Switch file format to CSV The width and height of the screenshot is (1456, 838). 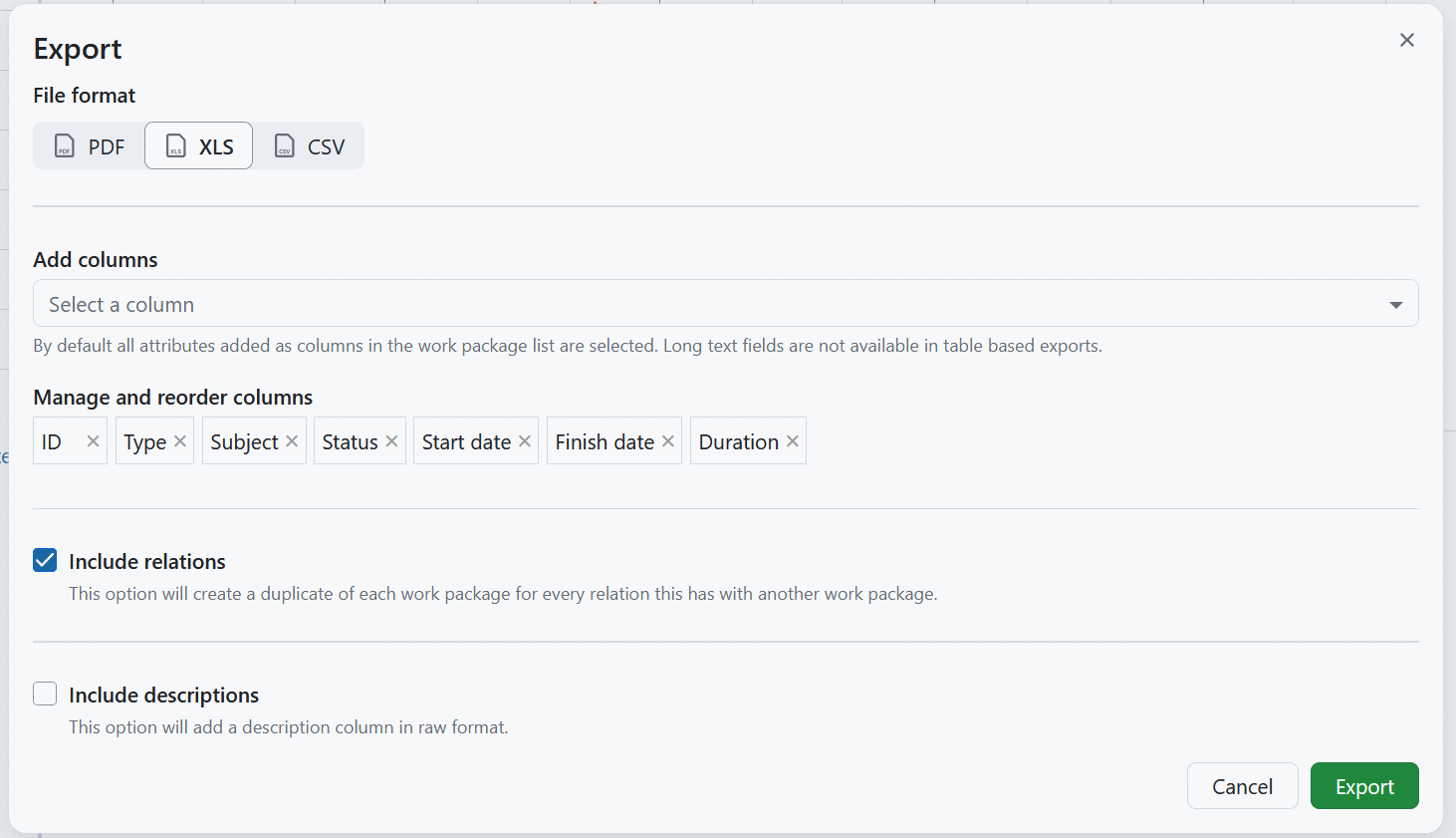(310, 146)
